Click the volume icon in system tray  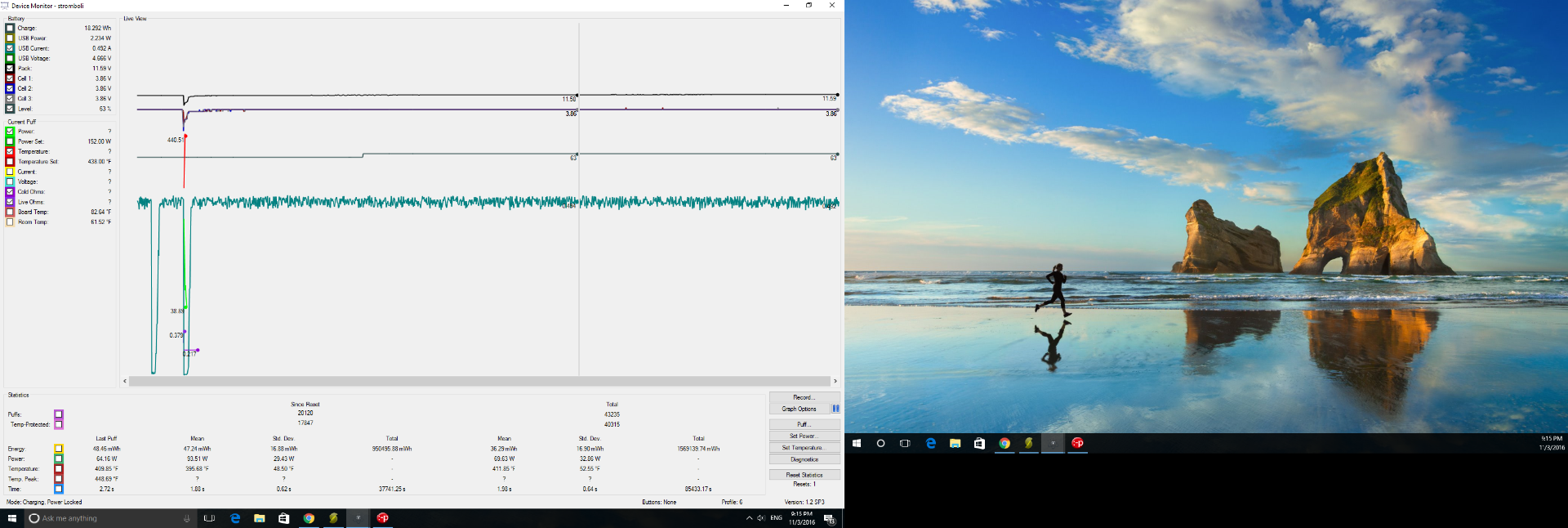[x=761, y=518]
